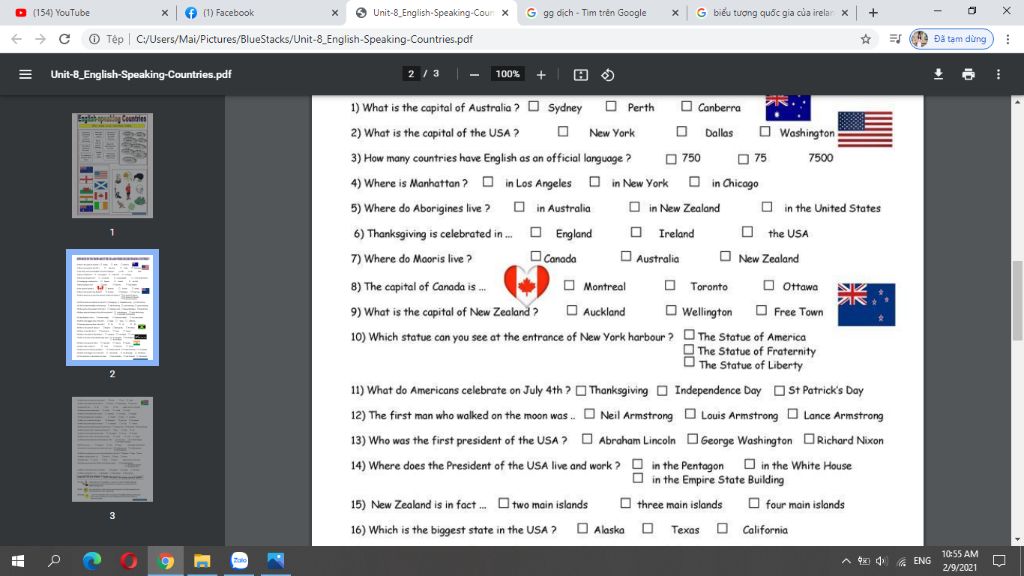Download the PDF file
Screen dimensions: 1024x576
pos(938,74)
